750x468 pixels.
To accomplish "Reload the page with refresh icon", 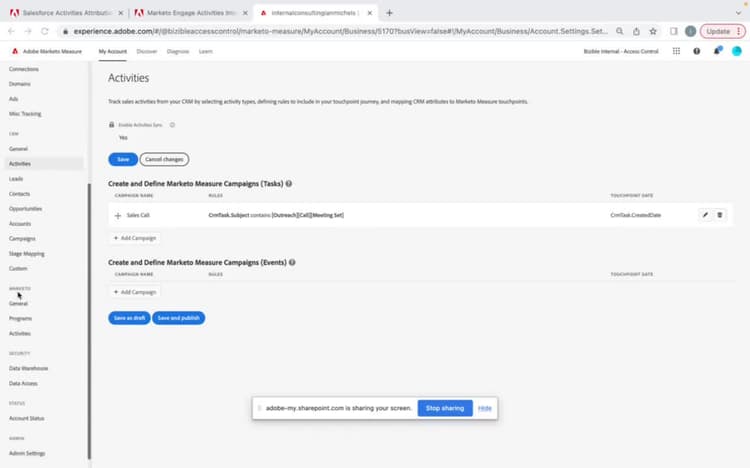I will (x=44, y=31).
